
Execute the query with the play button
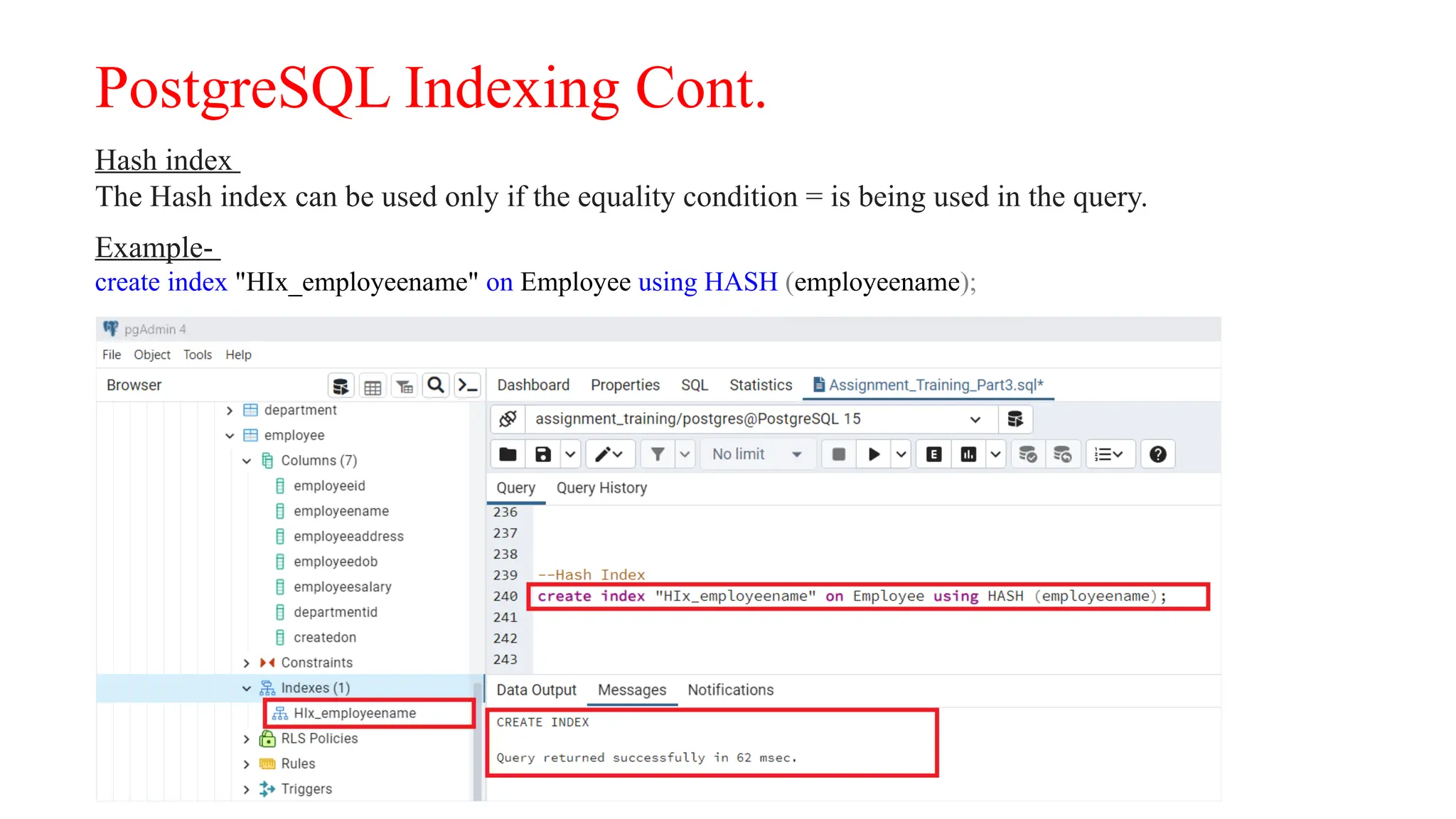[x=874, y=454]
